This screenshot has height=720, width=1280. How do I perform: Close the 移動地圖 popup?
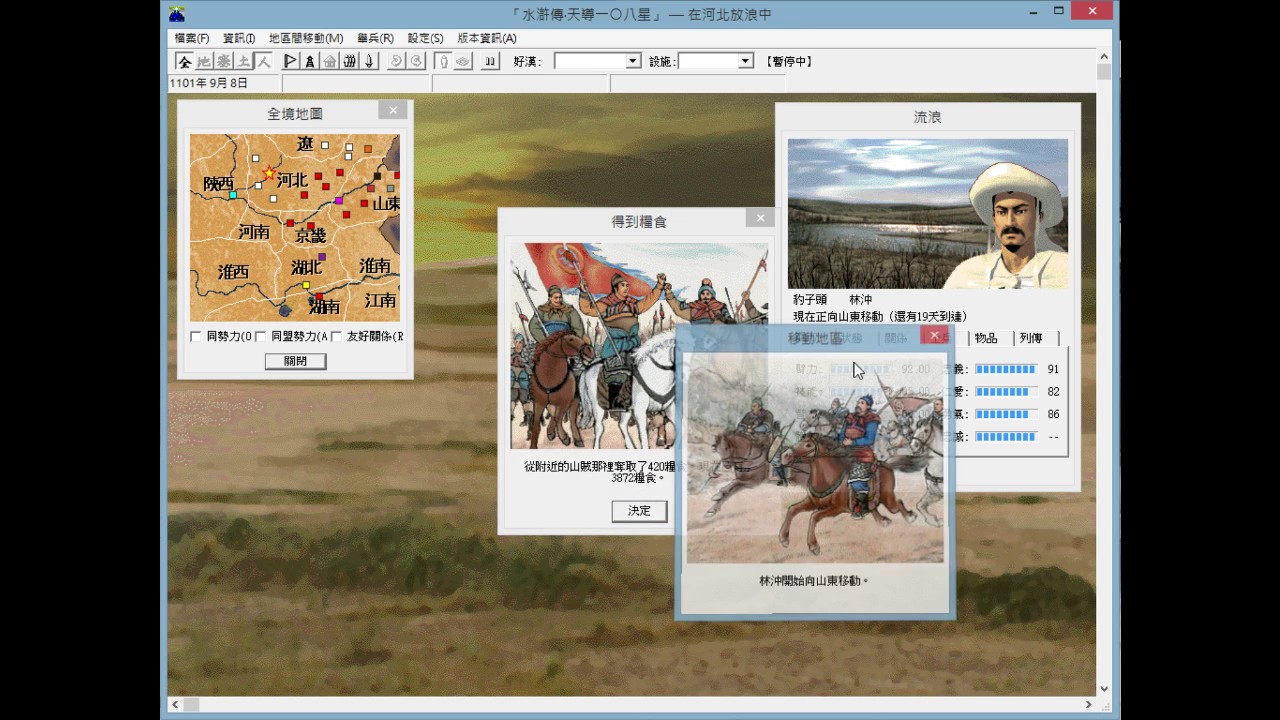(x=934, y=335)
